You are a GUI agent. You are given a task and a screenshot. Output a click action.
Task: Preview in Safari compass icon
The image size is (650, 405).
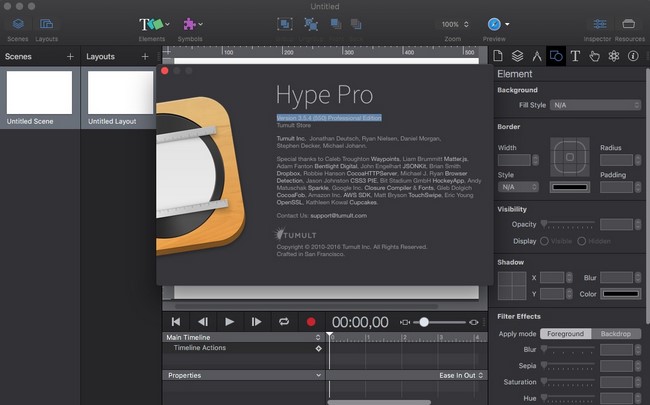[x=494, y=24]
